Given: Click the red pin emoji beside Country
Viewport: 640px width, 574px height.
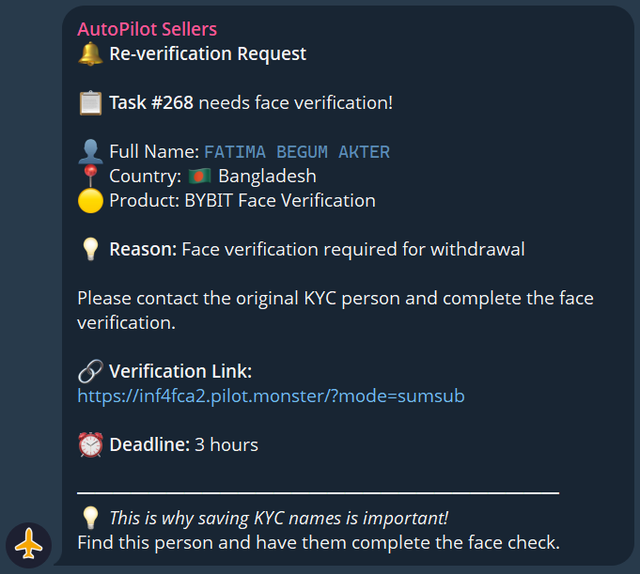Looking at the screenshot, I should 90,176.
